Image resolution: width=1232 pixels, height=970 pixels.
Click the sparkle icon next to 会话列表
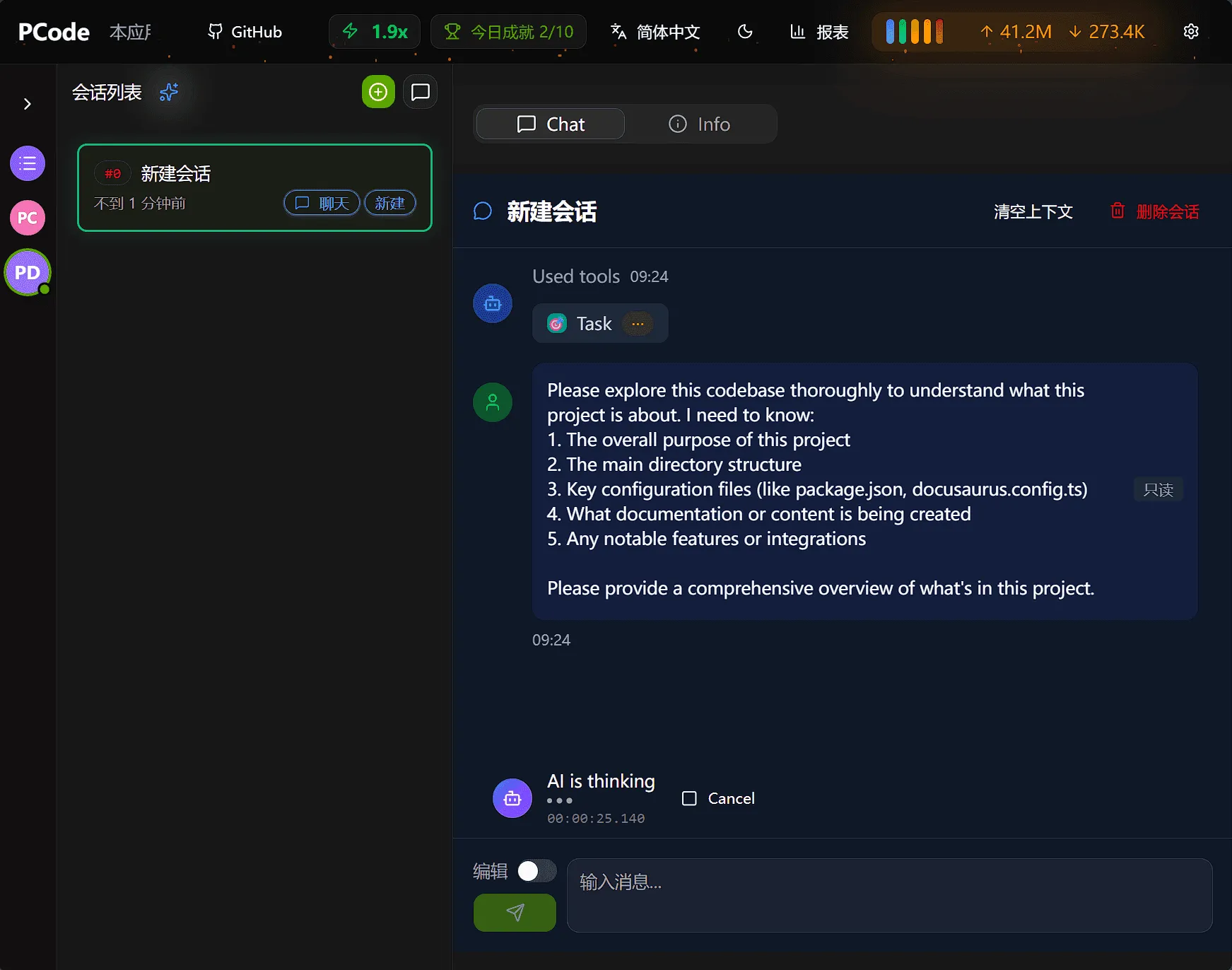point(168,92)
